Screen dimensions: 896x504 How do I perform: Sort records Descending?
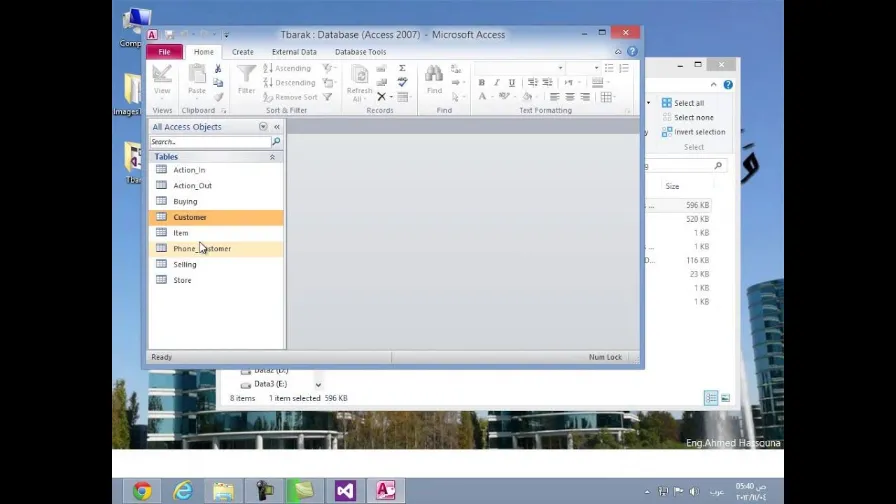289,82
